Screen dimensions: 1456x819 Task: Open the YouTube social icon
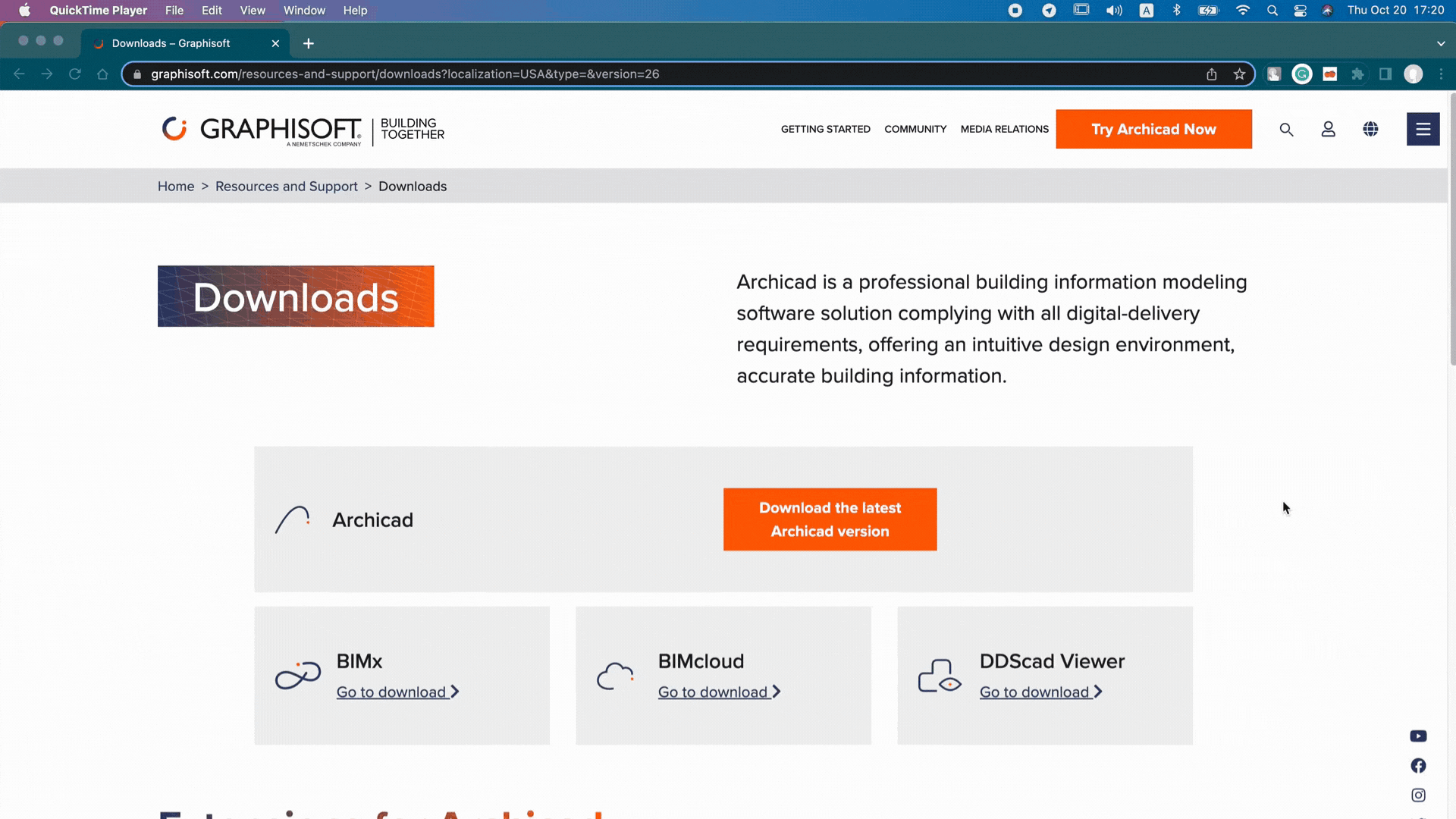(x=1418, y=736)
